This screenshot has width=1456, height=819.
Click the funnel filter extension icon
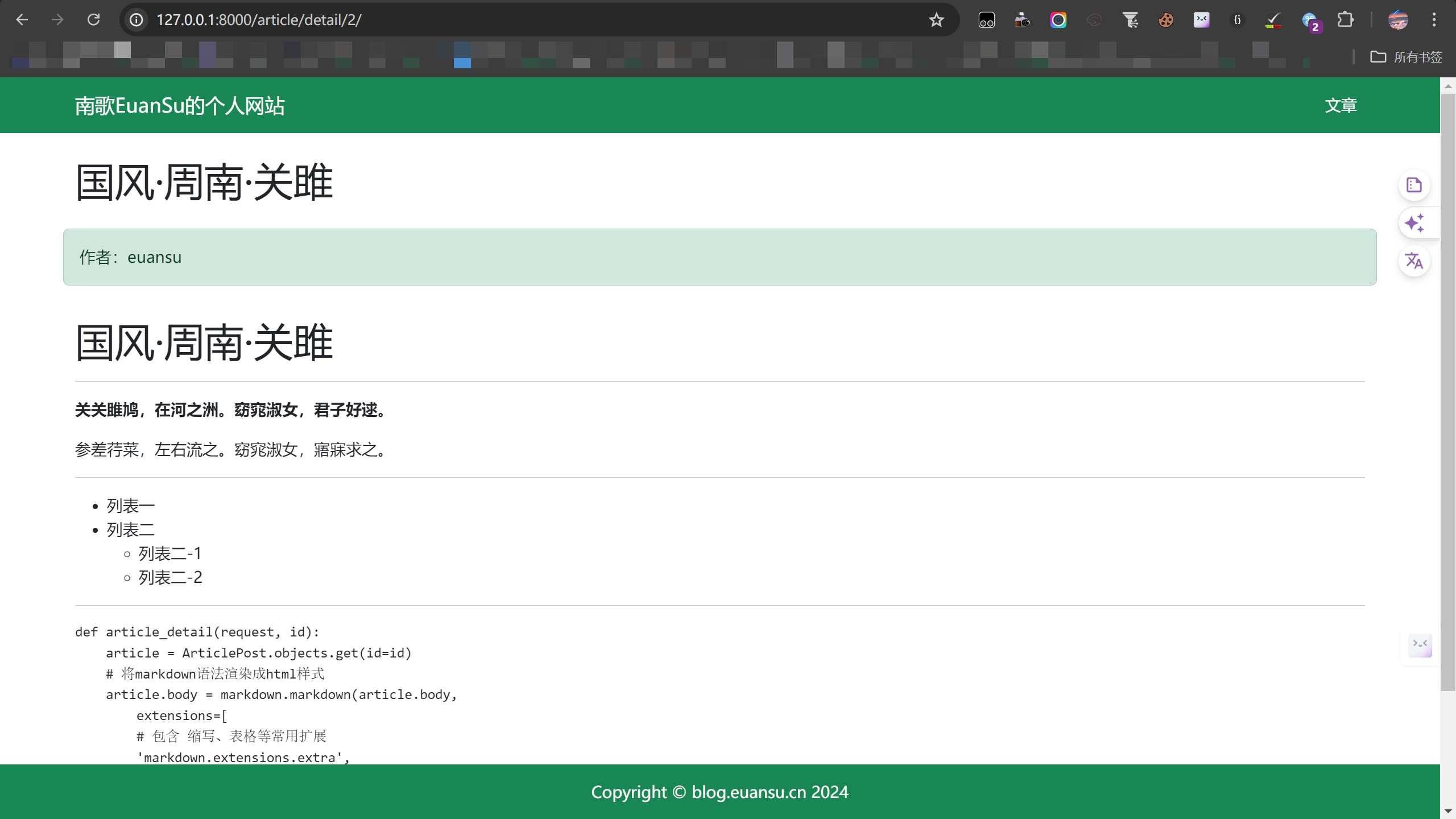point(1130,20)
